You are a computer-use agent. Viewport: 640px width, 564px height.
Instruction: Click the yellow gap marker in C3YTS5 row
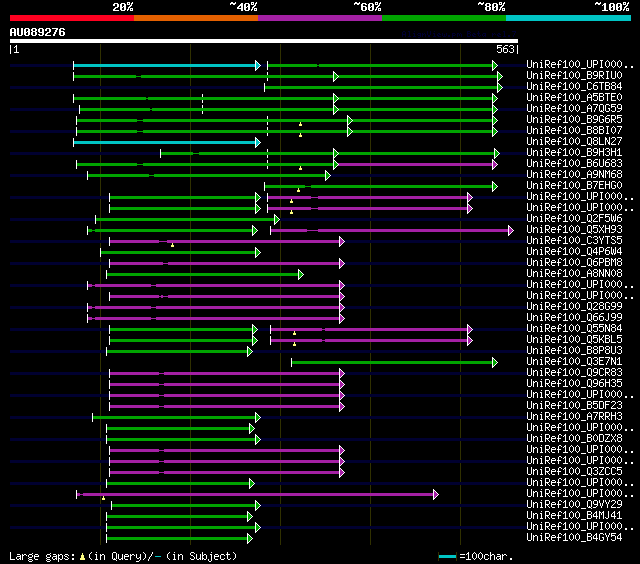pyautogui.click(x=172, y=245)
